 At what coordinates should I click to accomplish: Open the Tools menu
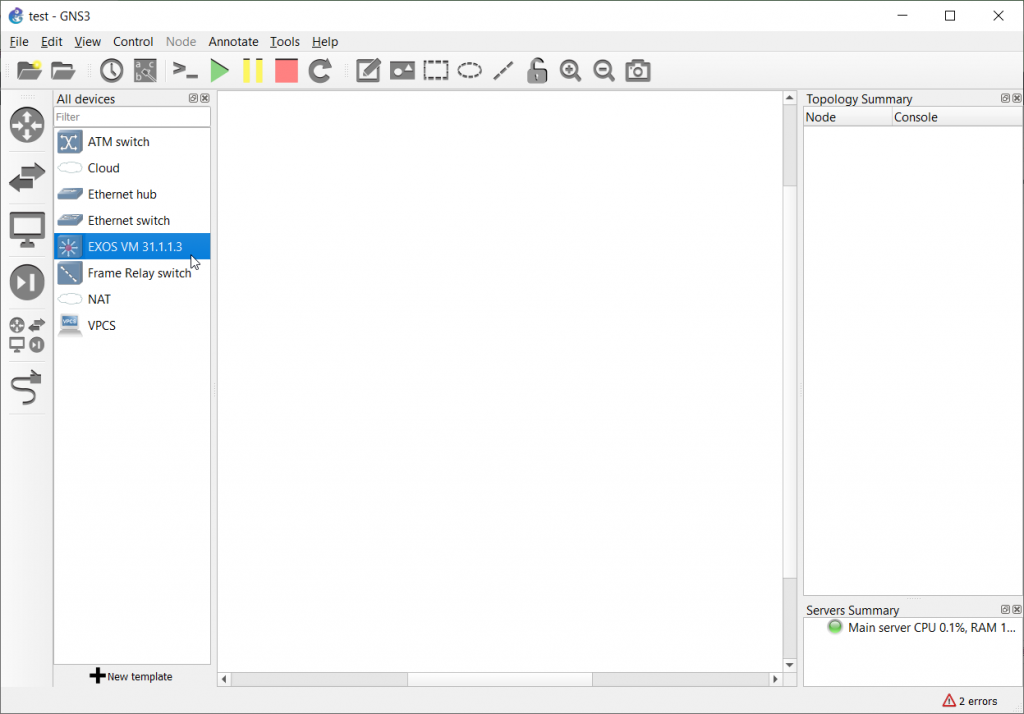click(285, 42)
